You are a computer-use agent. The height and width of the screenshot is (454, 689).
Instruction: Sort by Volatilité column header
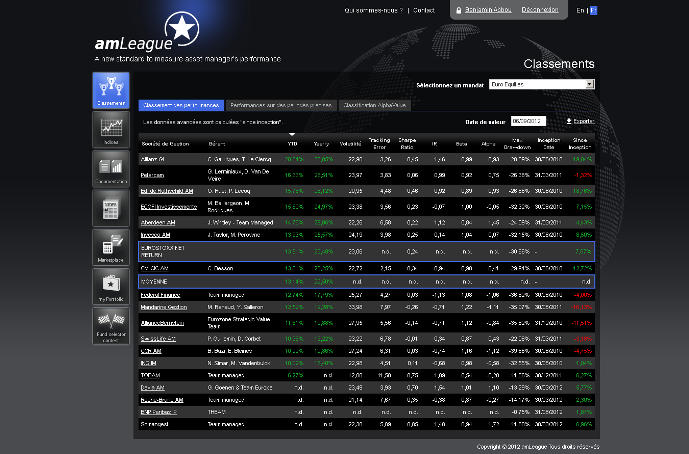click(x=350, y=144)
